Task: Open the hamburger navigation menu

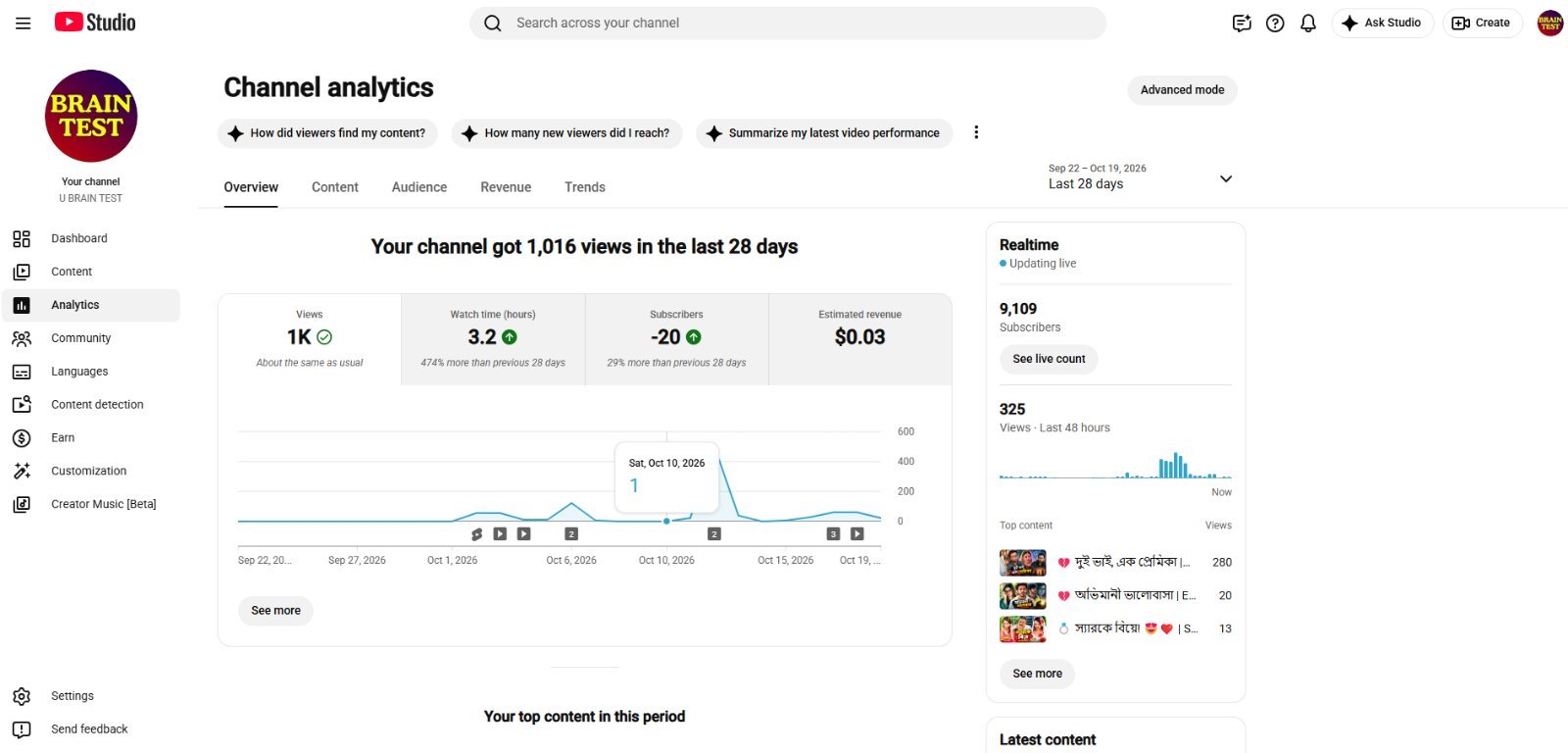Action: 24,23
